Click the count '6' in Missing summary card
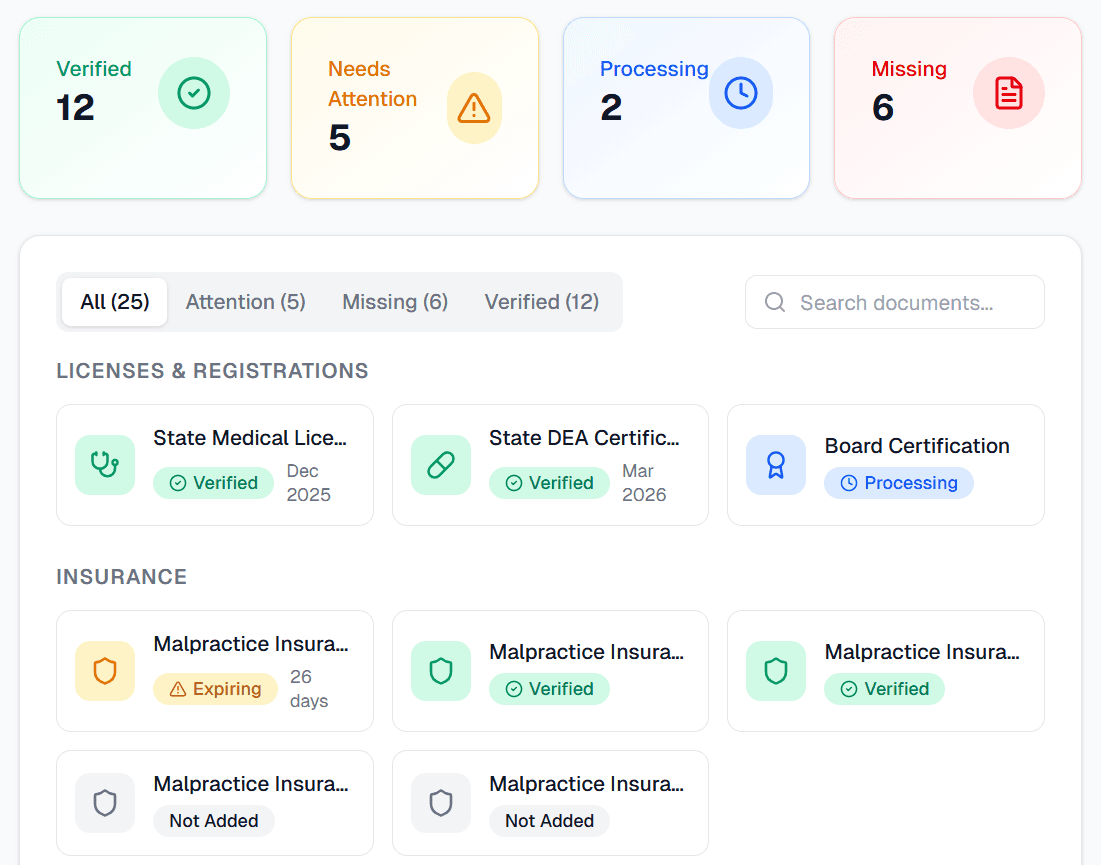The width and height of the screenshot is (1101, 865). click(883, 107)
